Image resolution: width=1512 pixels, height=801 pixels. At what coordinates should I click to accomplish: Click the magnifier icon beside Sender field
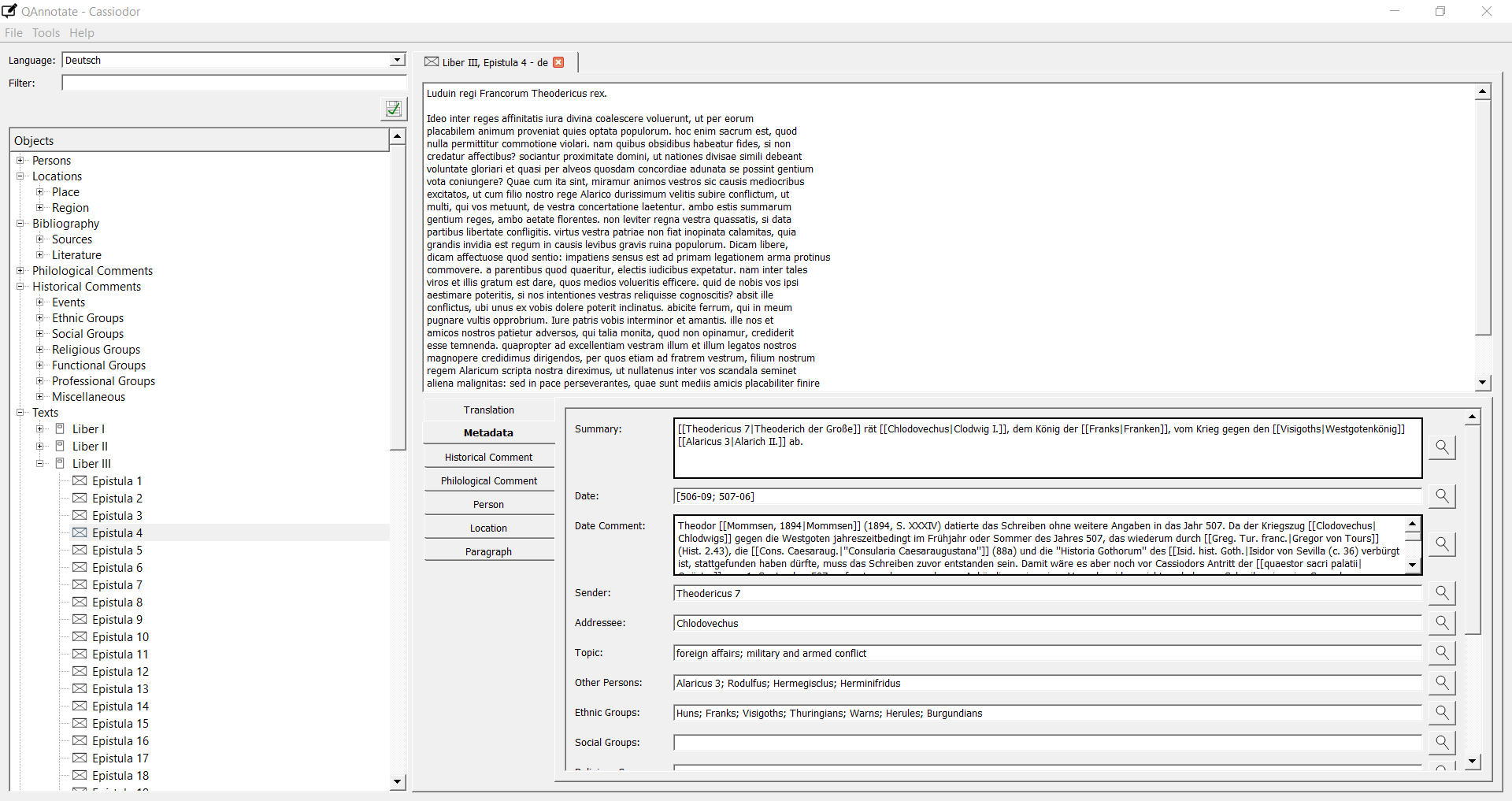(x=1442, y=593)
